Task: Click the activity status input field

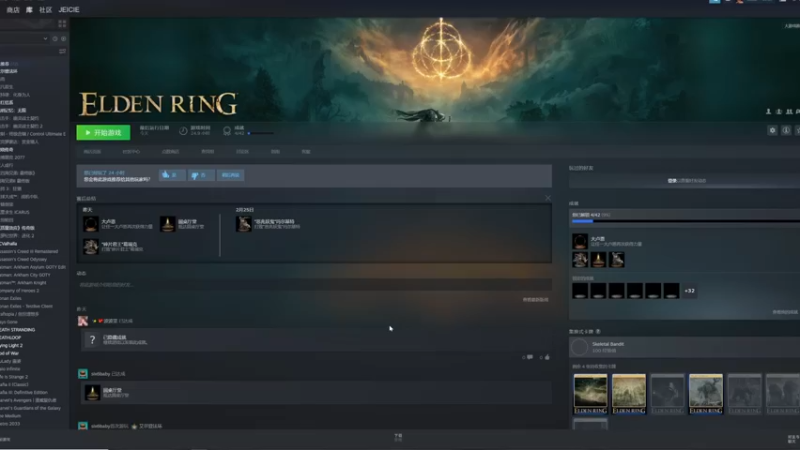Action: [x=314, y=285]
